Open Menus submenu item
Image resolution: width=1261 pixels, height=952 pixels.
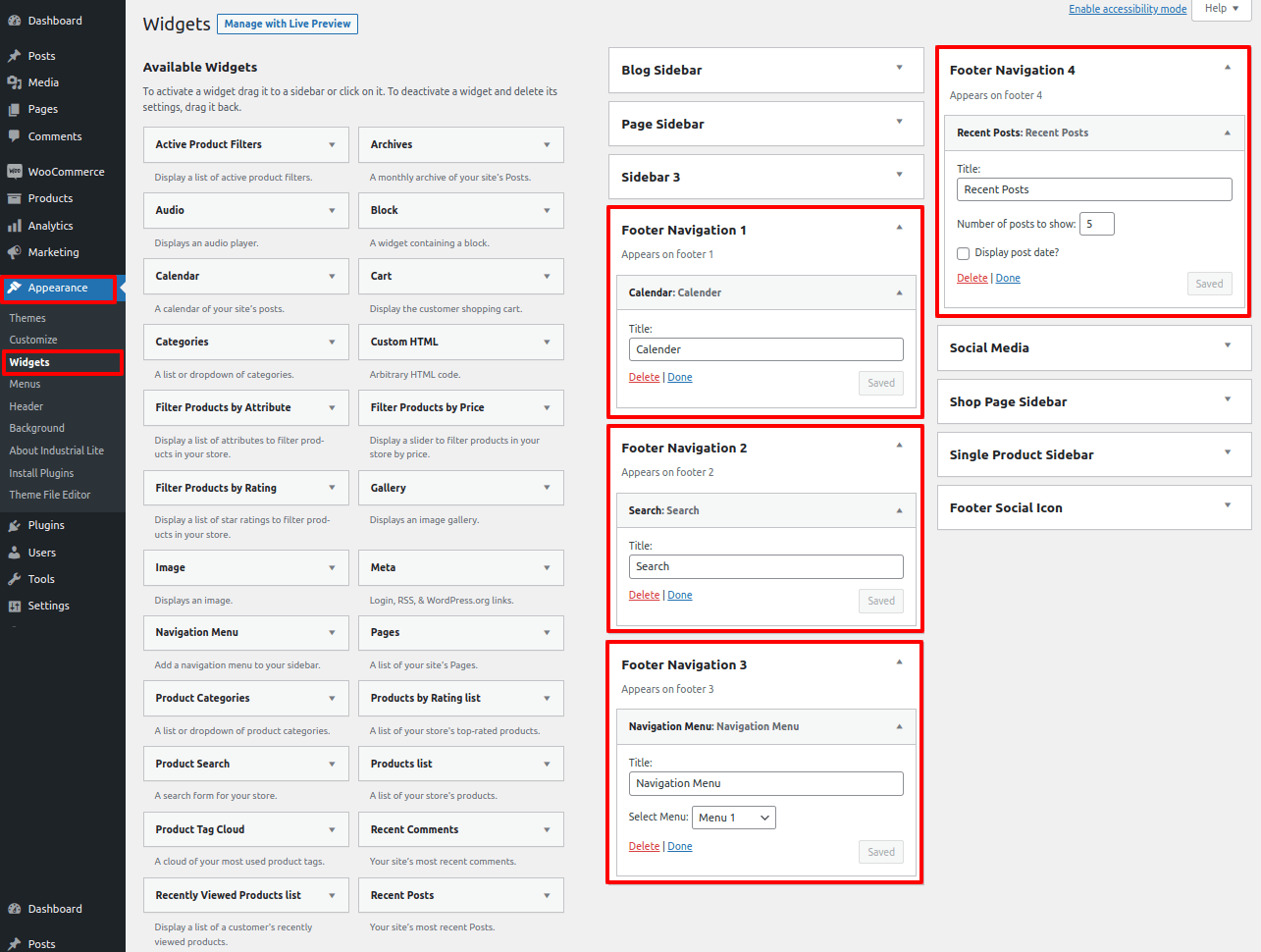[x=25, y=384]
